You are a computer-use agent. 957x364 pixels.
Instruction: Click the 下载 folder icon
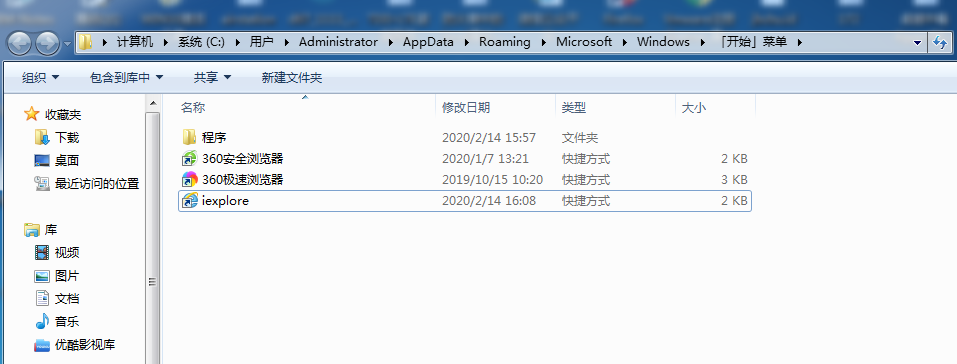(42, 137)
